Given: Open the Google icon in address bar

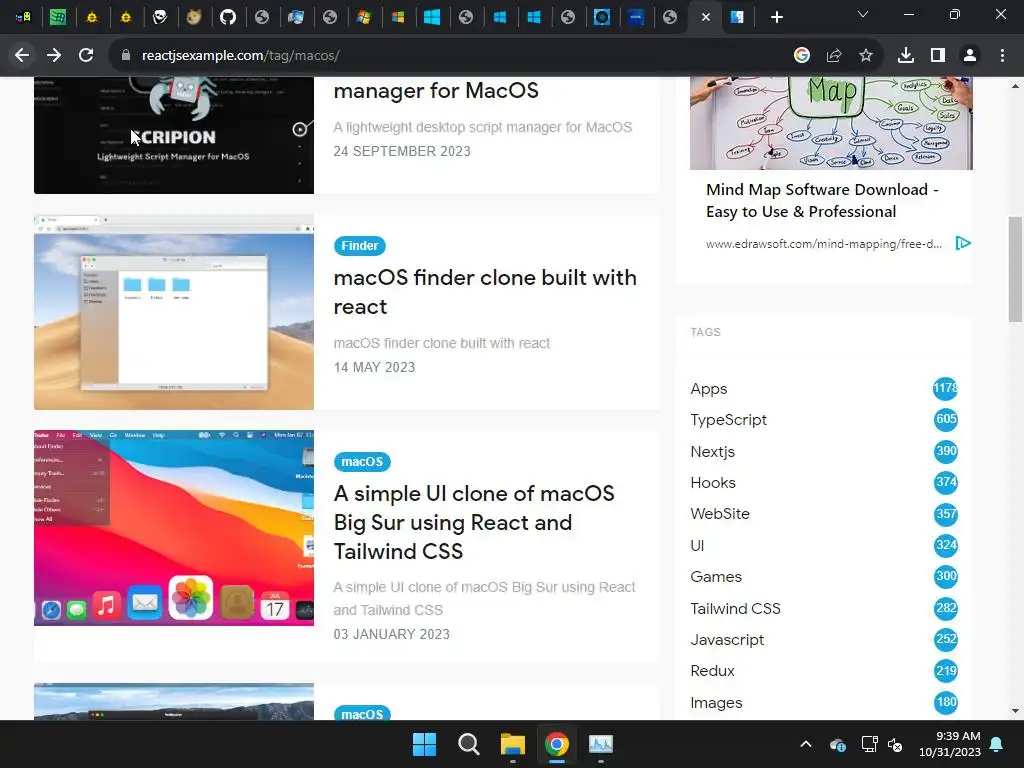Looking at the screenshot, I should [802, 56].
